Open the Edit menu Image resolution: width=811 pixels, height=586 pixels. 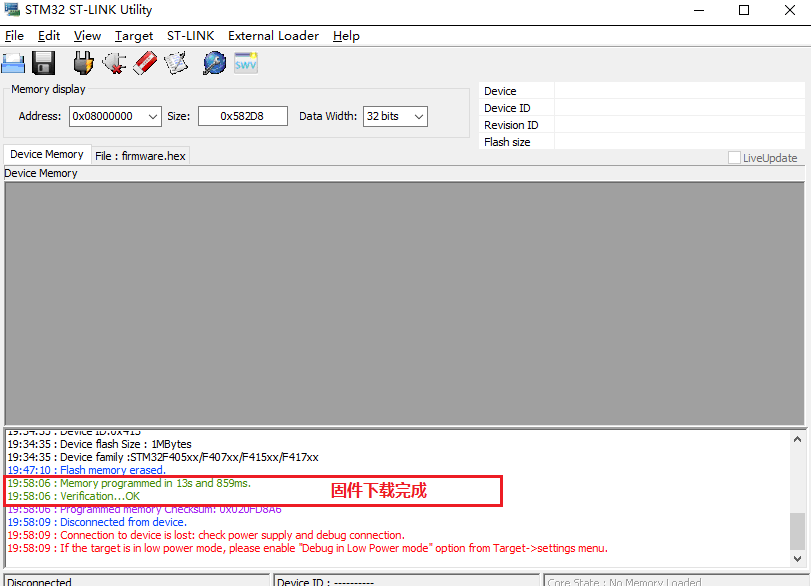49,36
